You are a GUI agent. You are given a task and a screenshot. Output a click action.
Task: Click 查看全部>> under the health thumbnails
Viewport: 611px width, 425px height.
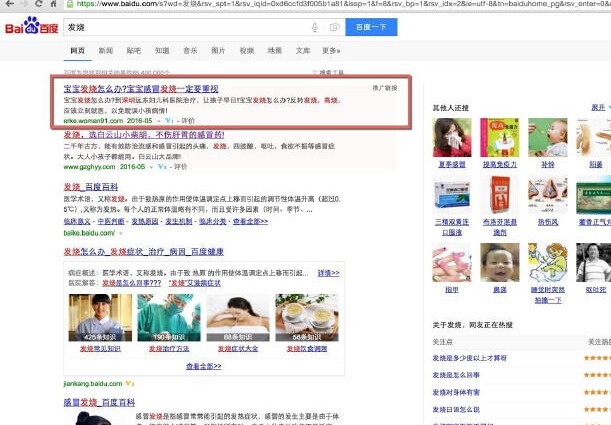pyautogui.click(x=203, y=367)
